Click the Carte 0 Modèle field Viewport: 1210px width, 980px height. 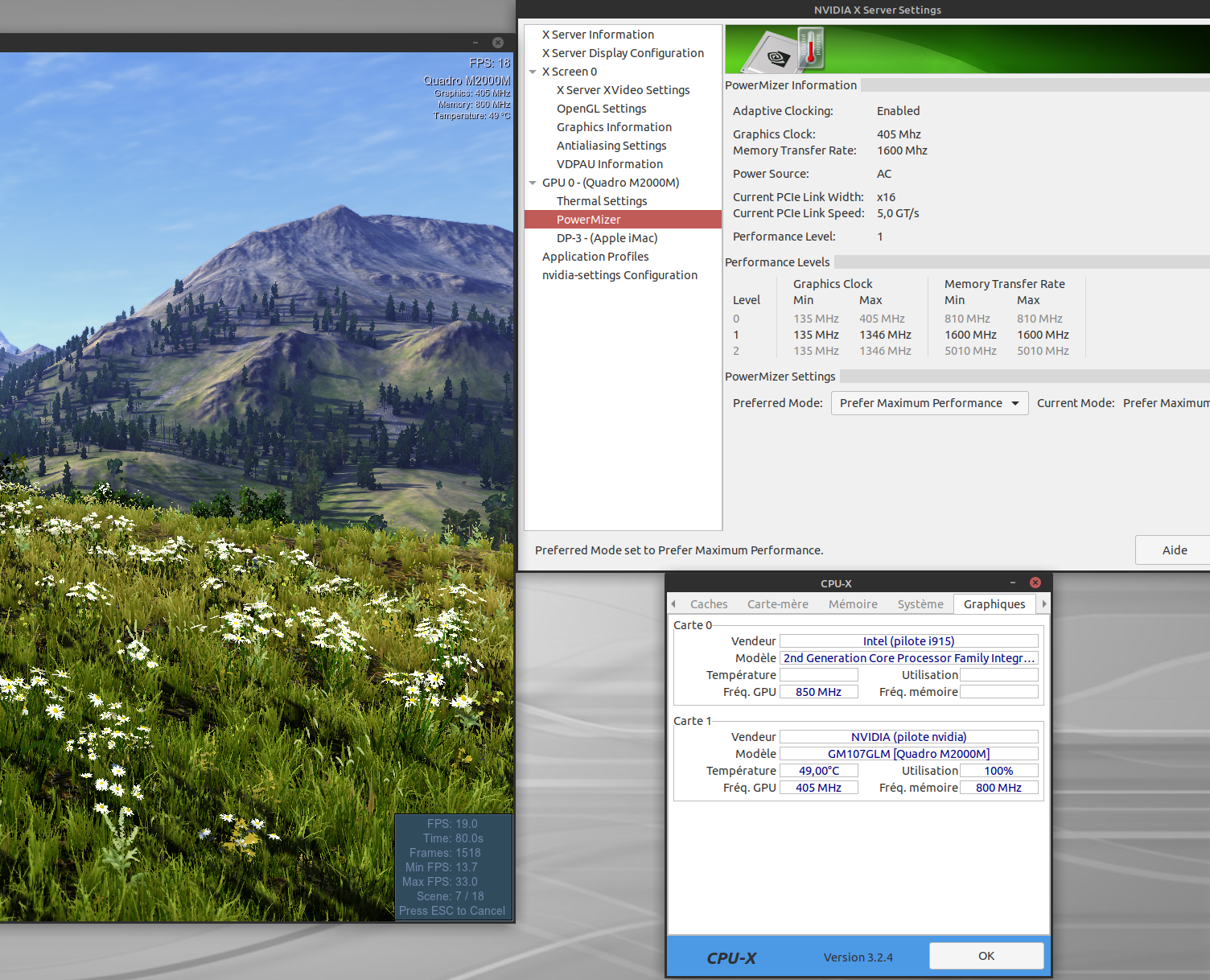pyautogui.click(x=908, y=658)
